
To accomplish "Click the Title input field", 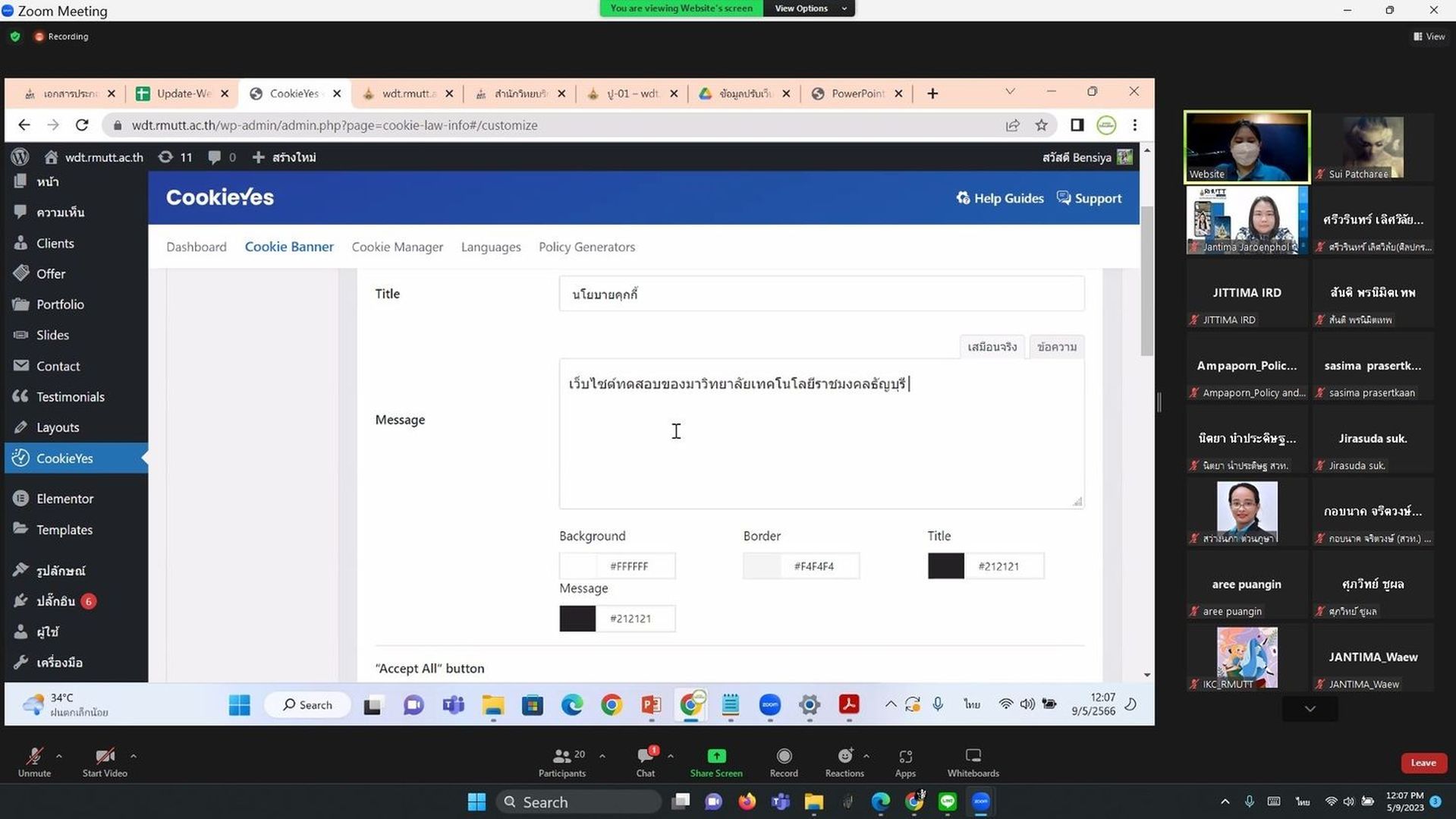I will tap(821, 294).
